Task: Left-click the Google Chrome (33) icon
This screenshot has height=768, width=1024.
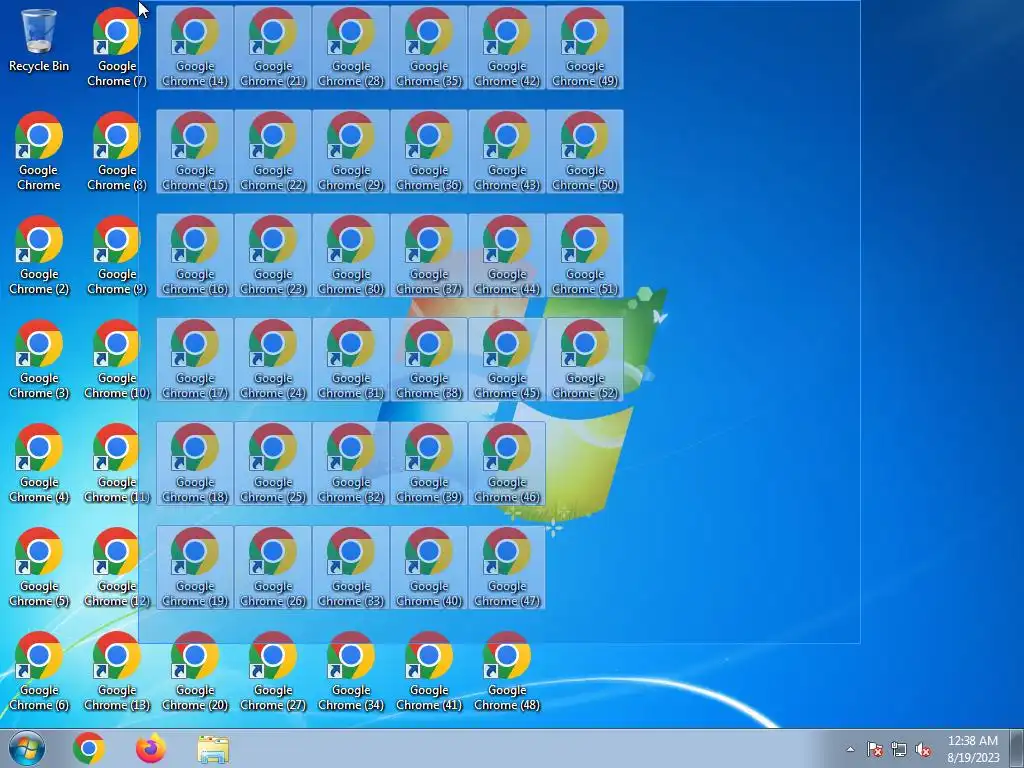Action: pos(351,567)
